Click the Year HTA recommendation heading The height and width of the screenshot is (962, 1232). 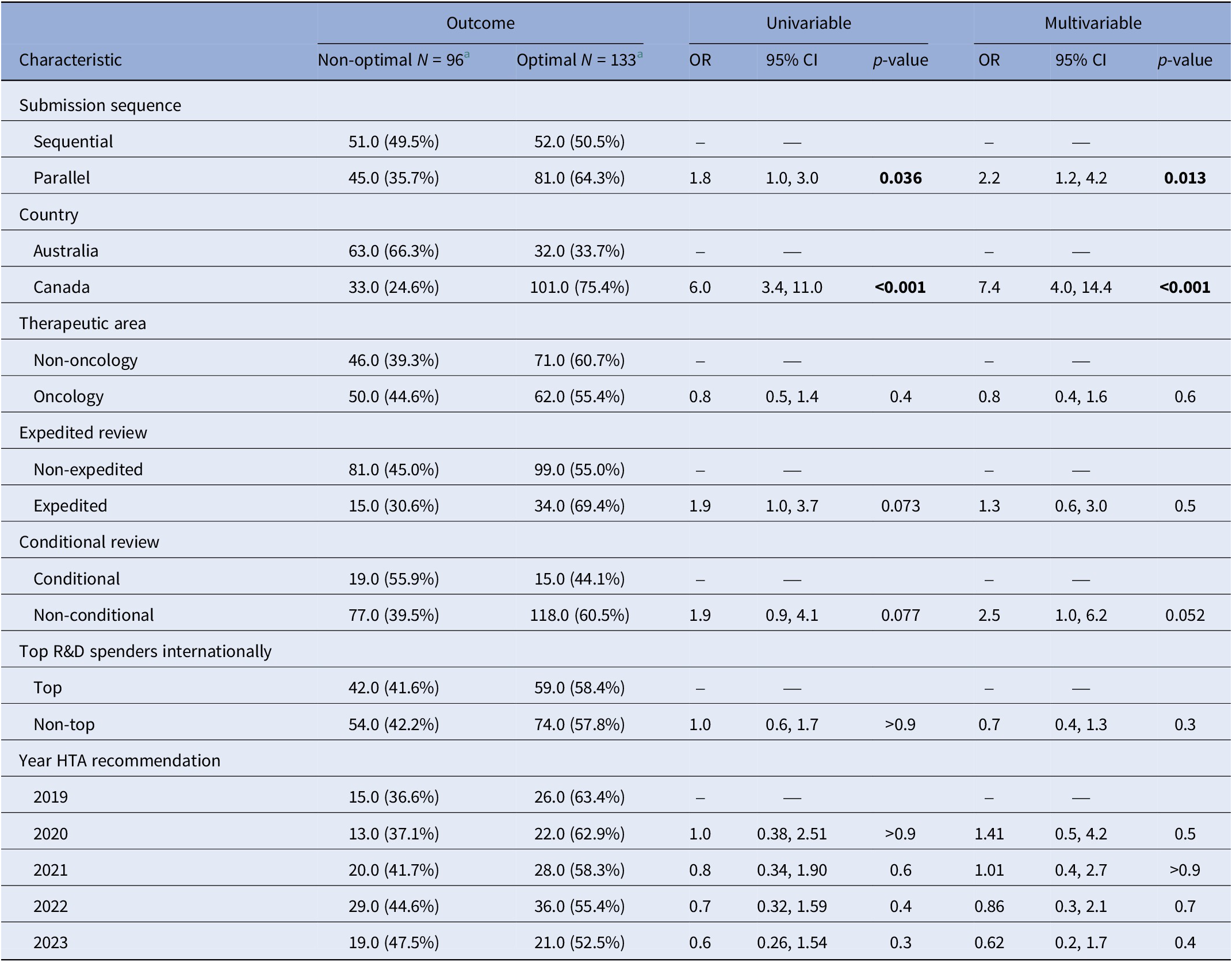[x=120, y=761]
